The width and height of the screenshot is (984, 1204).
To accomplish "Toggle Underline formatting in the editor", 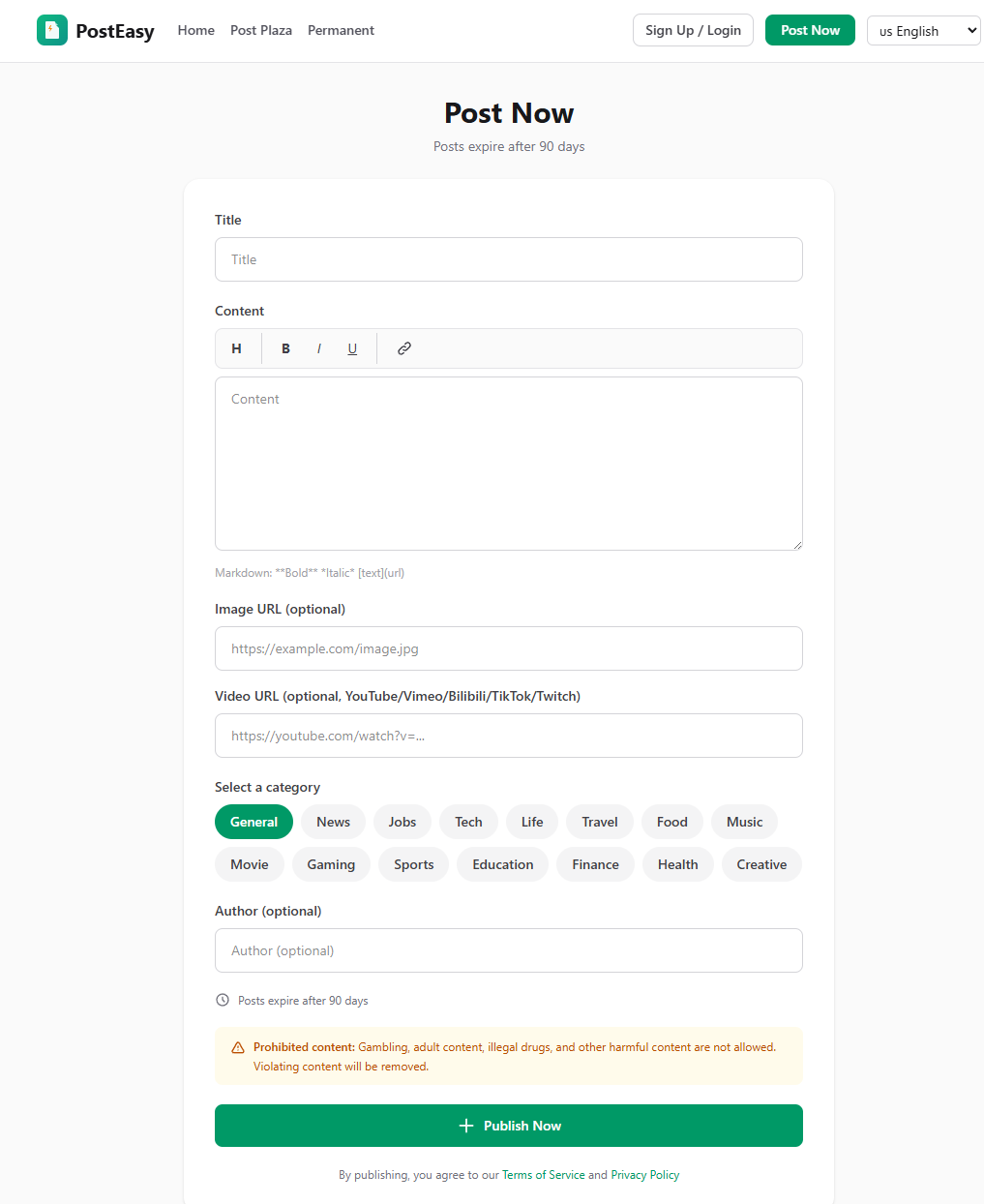I will [x=352, y=348].
